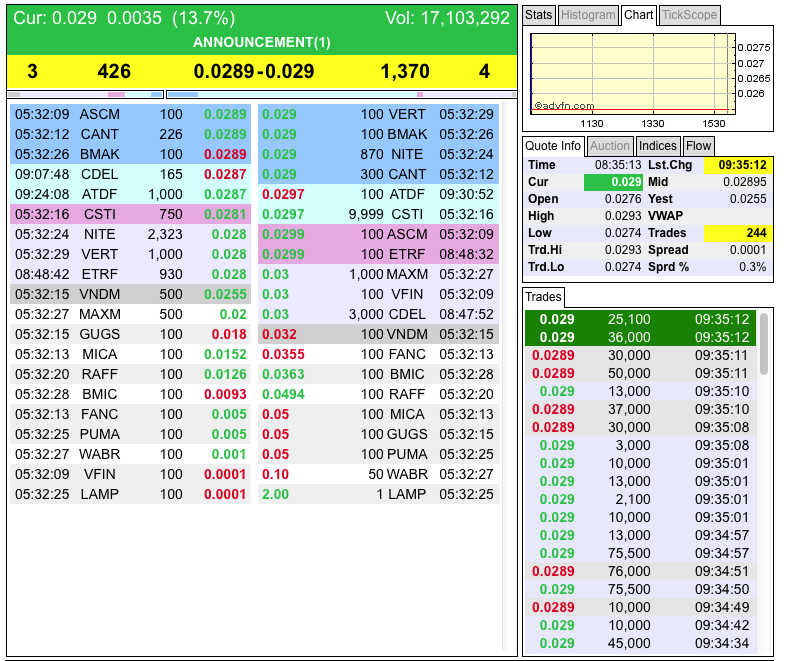790x661 pixels.
Task: Select the ASCM bid row at 0.0289
Action: click(x=130, y=114)
